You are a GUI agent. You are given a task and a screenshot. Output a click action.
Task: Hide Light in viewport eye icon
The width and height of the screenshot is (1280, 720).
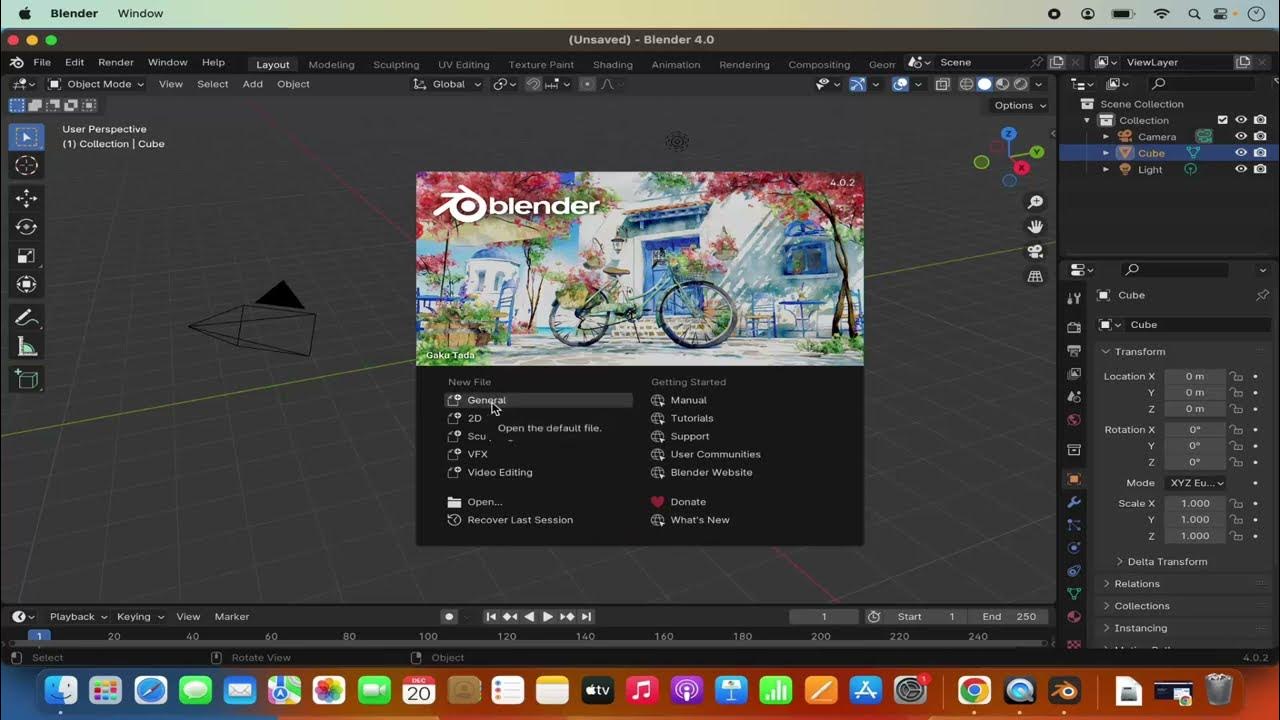[x=1241, y=169]
